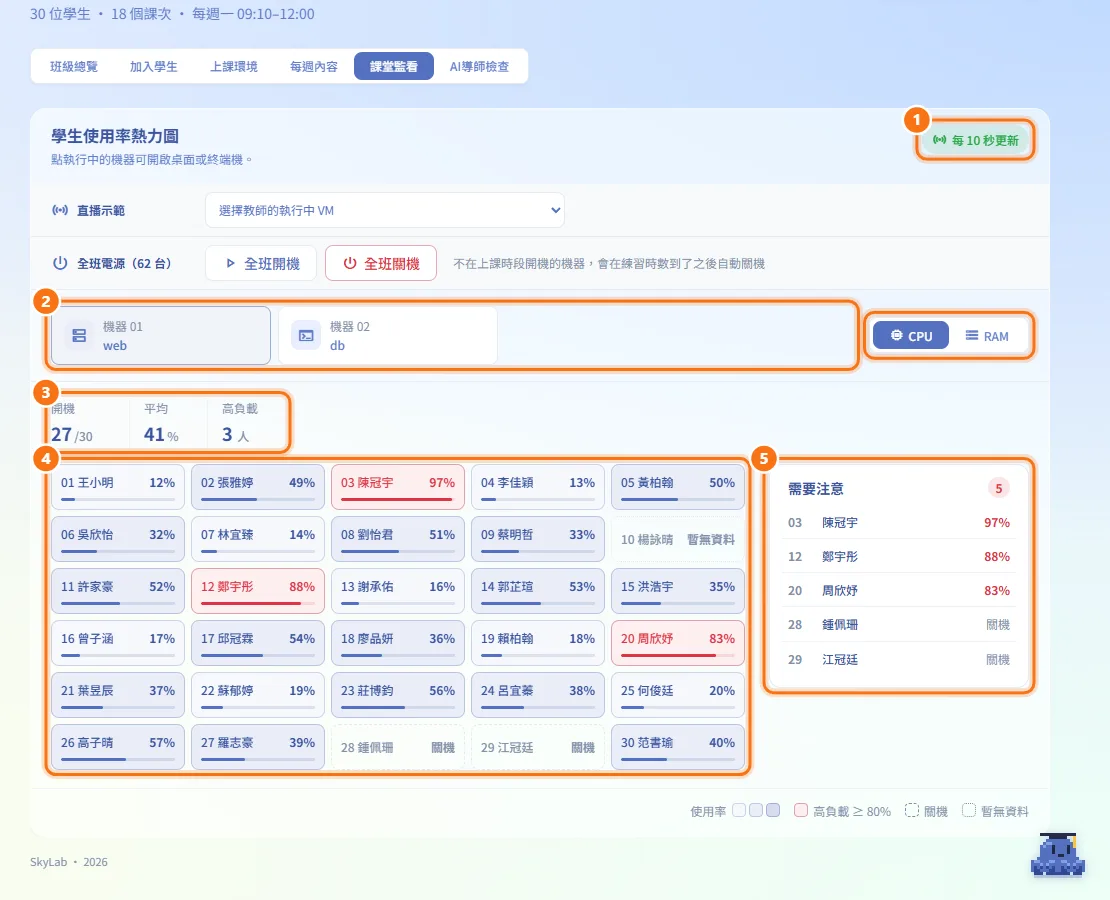Click the chip icon on the CPU toggle
This screenshot has width=1110, height=900.
click(896, 336)
